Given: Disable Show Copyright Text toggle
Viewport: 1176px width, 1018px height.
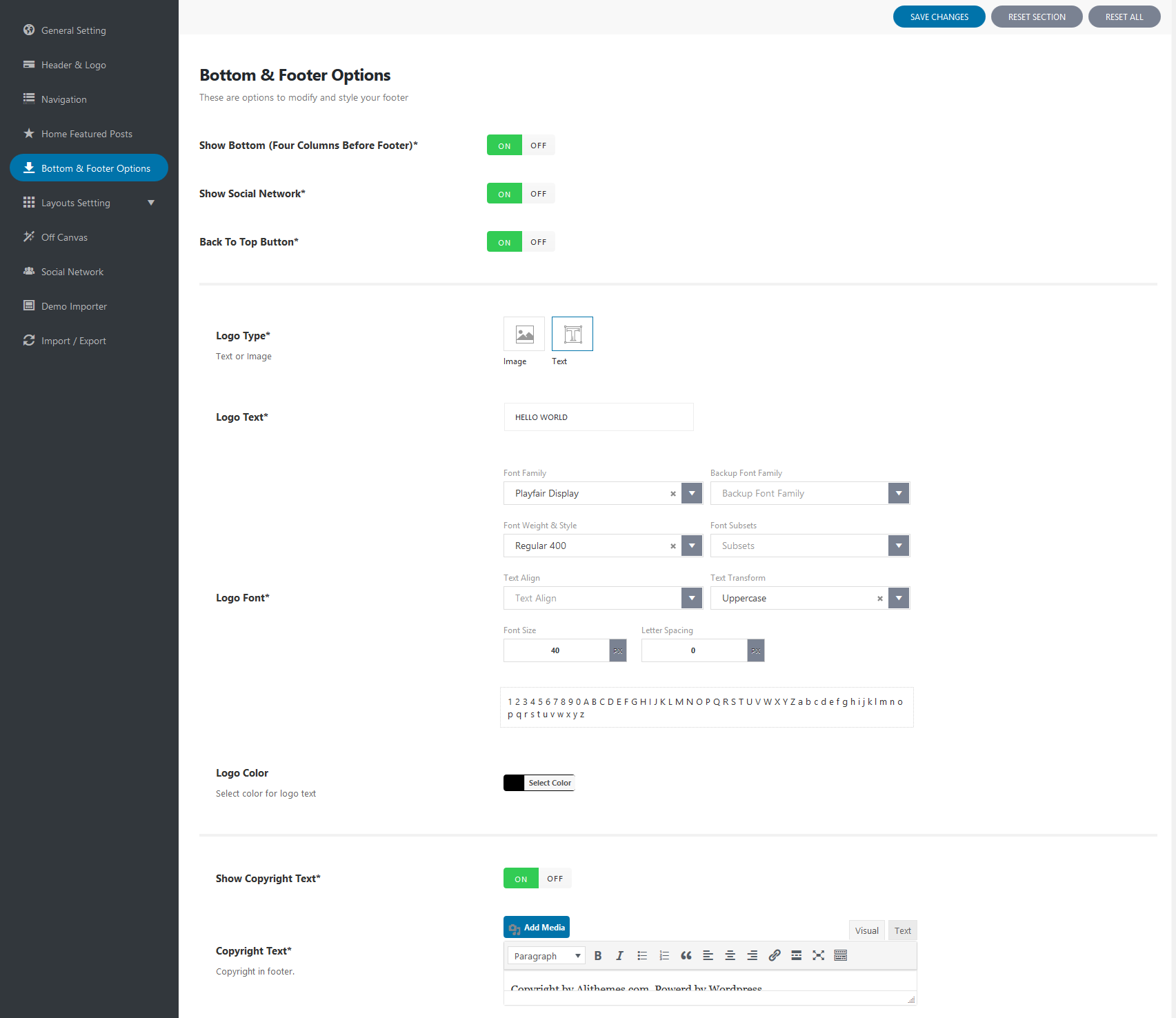Looking at the screenshot, I should (555, 879).
